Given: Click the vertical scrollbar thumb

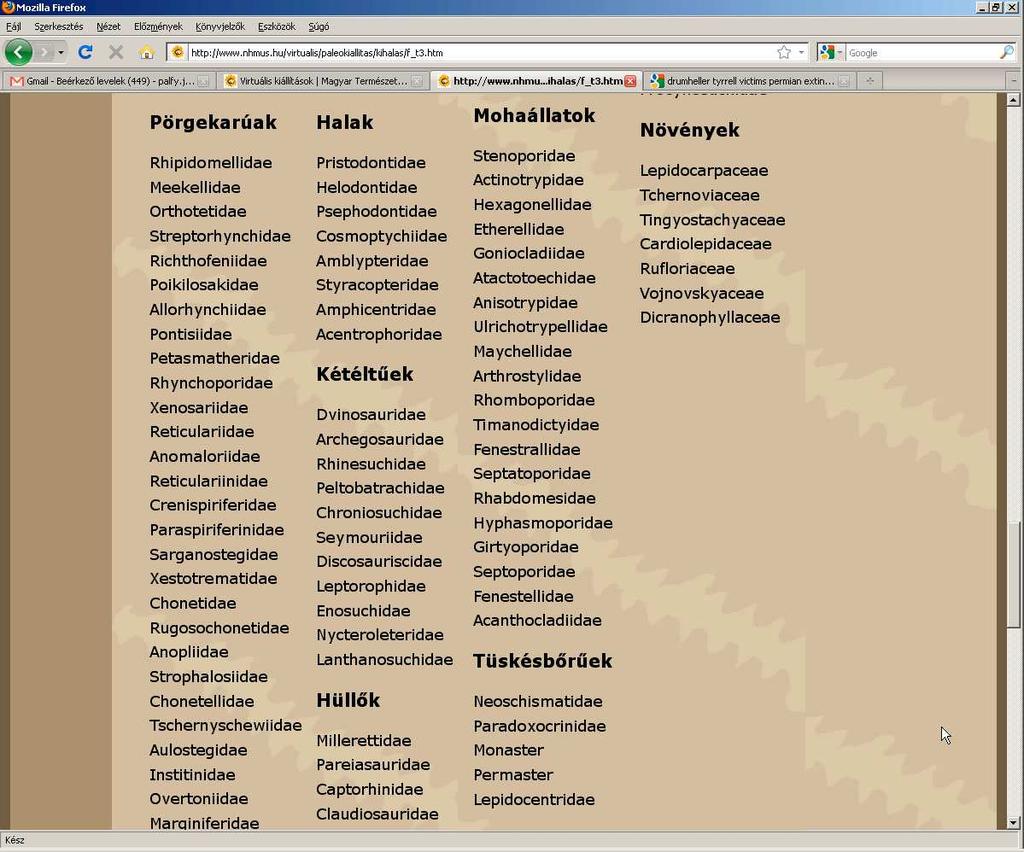Looking at the screenshot, I should pos(1013,575).
